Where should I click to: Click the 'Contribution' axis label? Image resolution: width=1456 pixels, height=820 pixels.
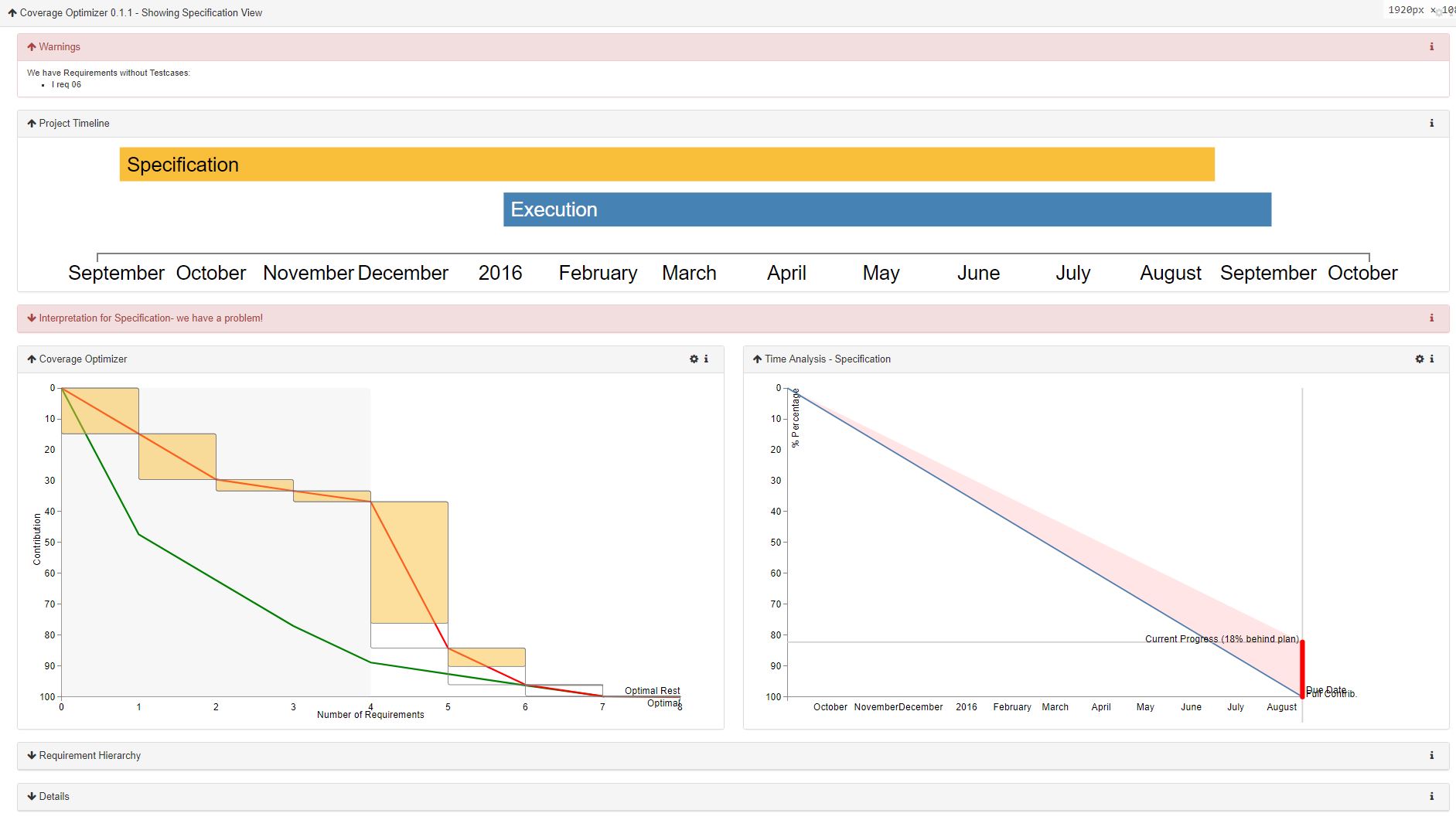click(37, 539)
